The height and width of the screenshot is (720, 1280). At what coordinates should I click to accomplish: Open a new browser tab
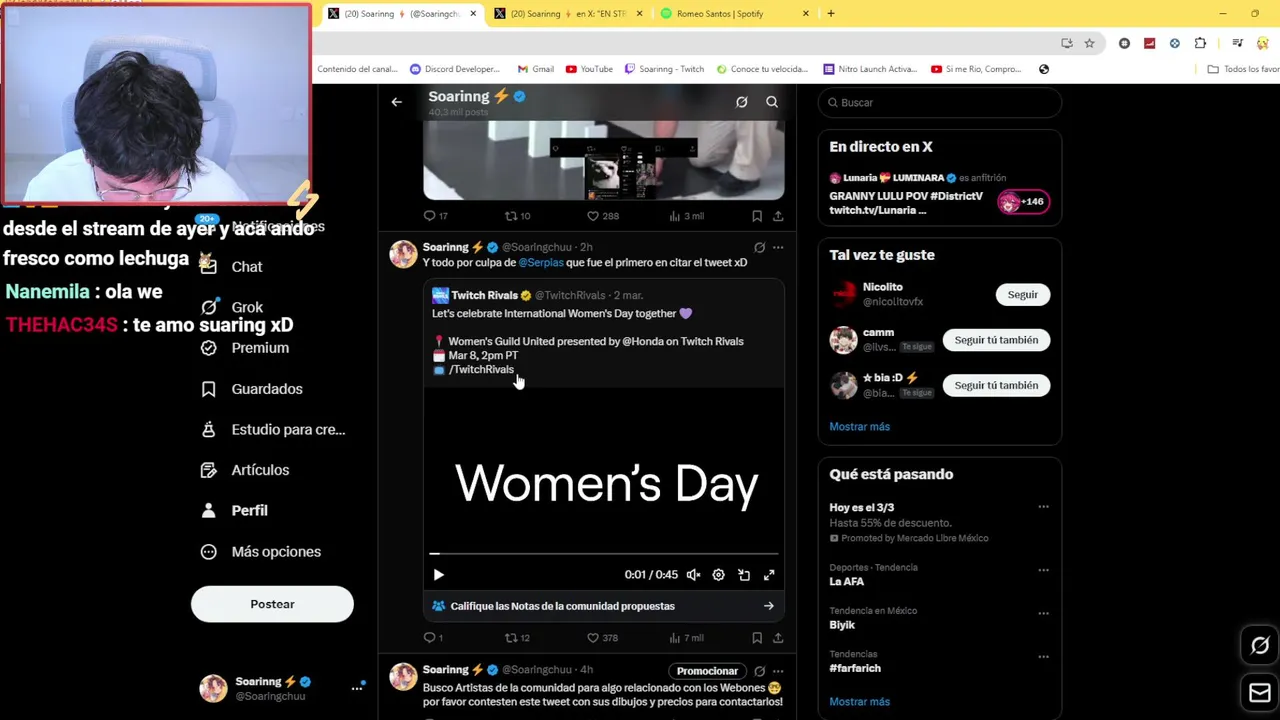830,14
